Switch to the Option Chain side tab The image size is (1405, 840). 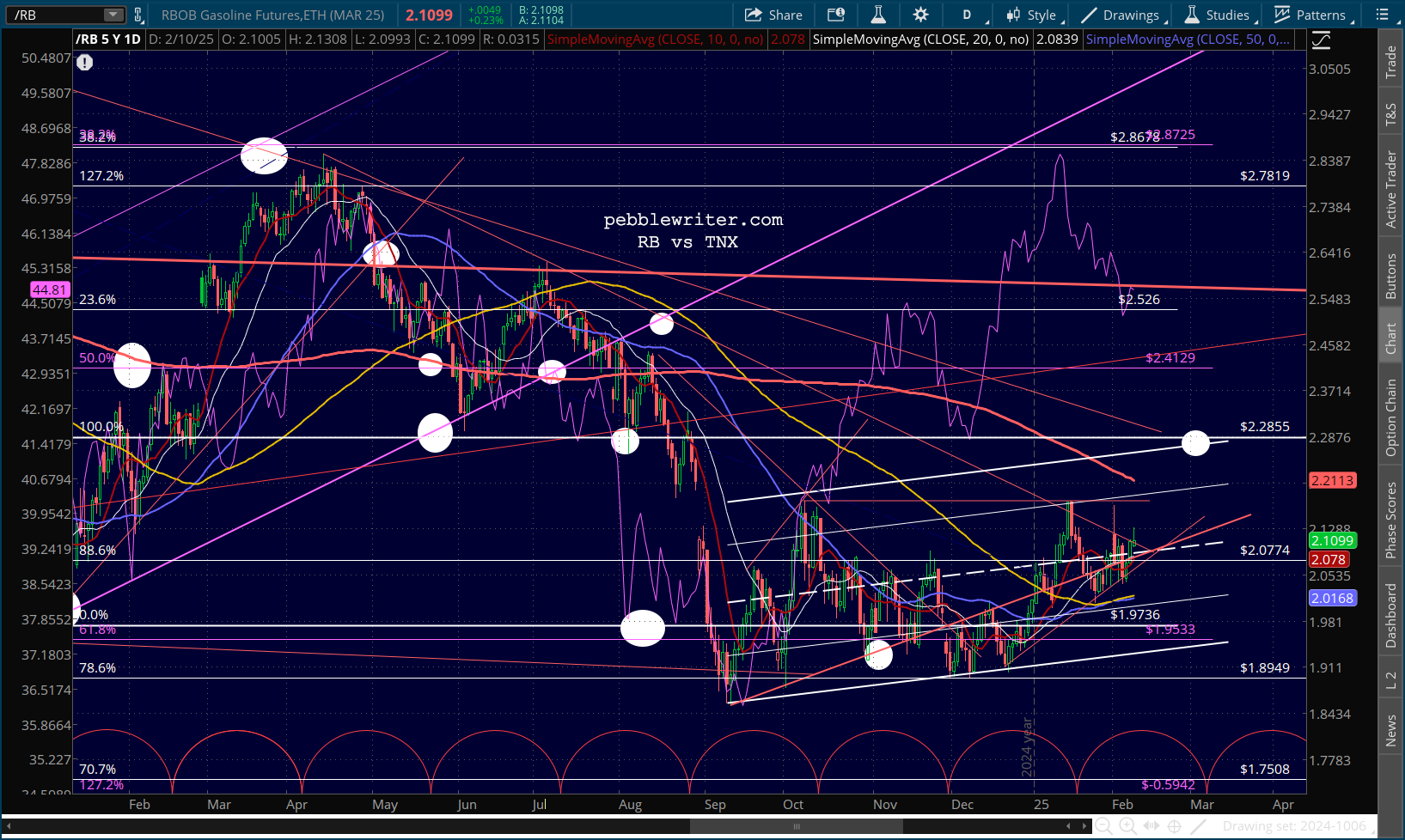(1390, 417)
